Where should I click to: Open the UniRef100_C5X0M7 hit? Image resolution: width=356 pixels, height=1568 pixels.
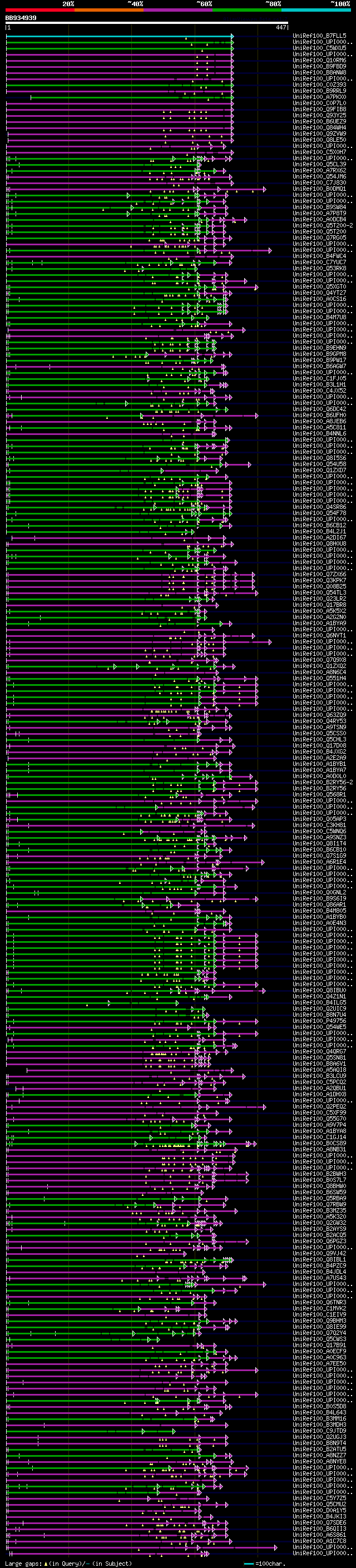(319, 152)
